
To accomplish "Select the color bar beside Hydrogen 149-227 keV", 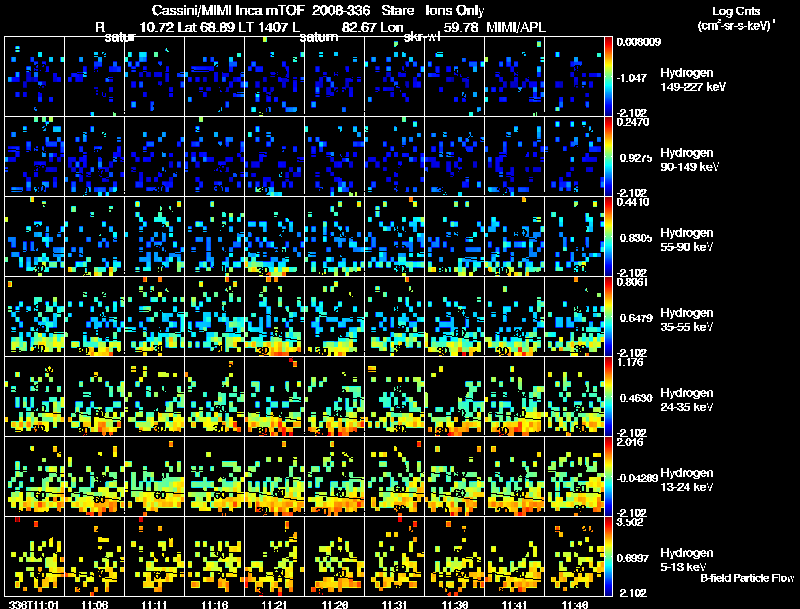I will [x=608, y=76].
